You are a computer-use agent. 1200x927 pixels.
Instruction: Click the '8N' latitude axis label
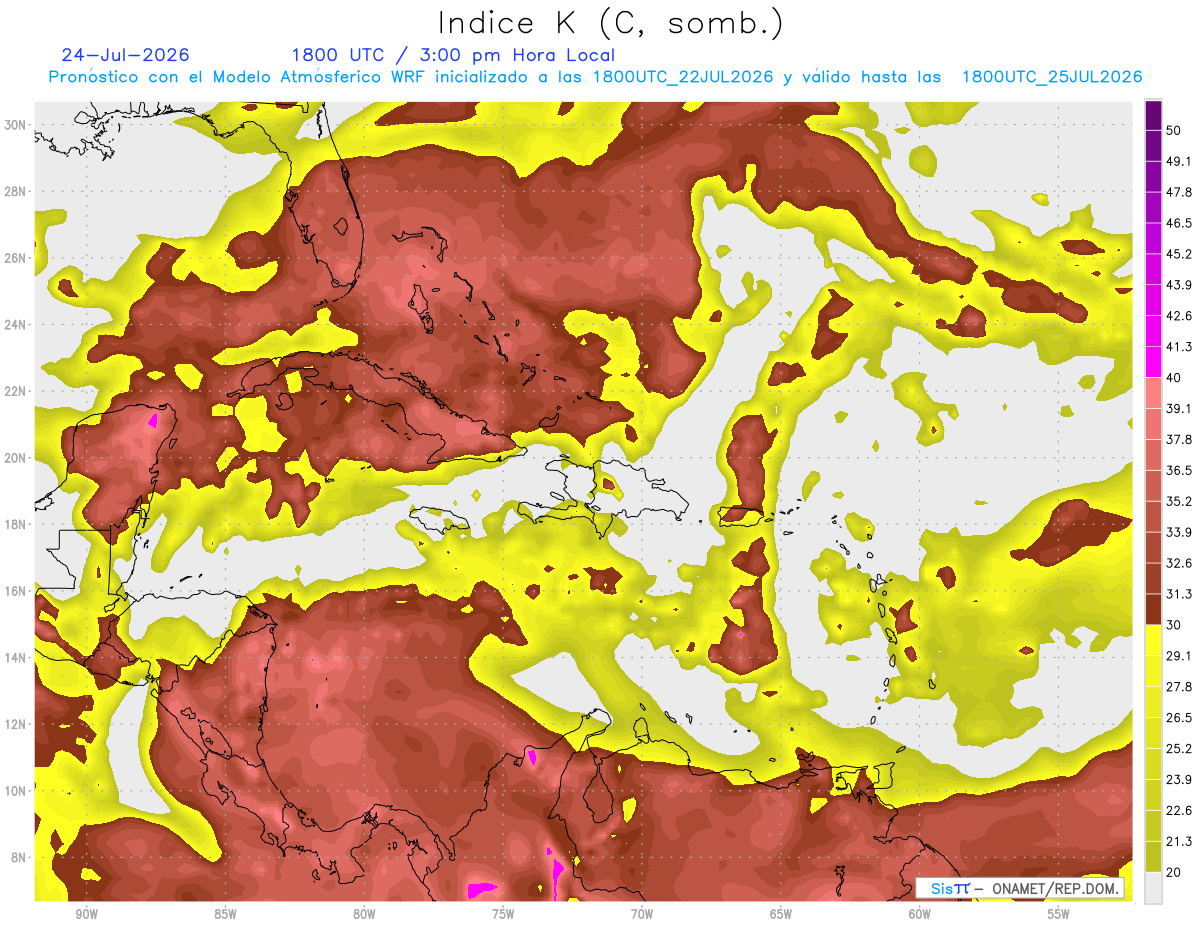(x=19, y=858)
